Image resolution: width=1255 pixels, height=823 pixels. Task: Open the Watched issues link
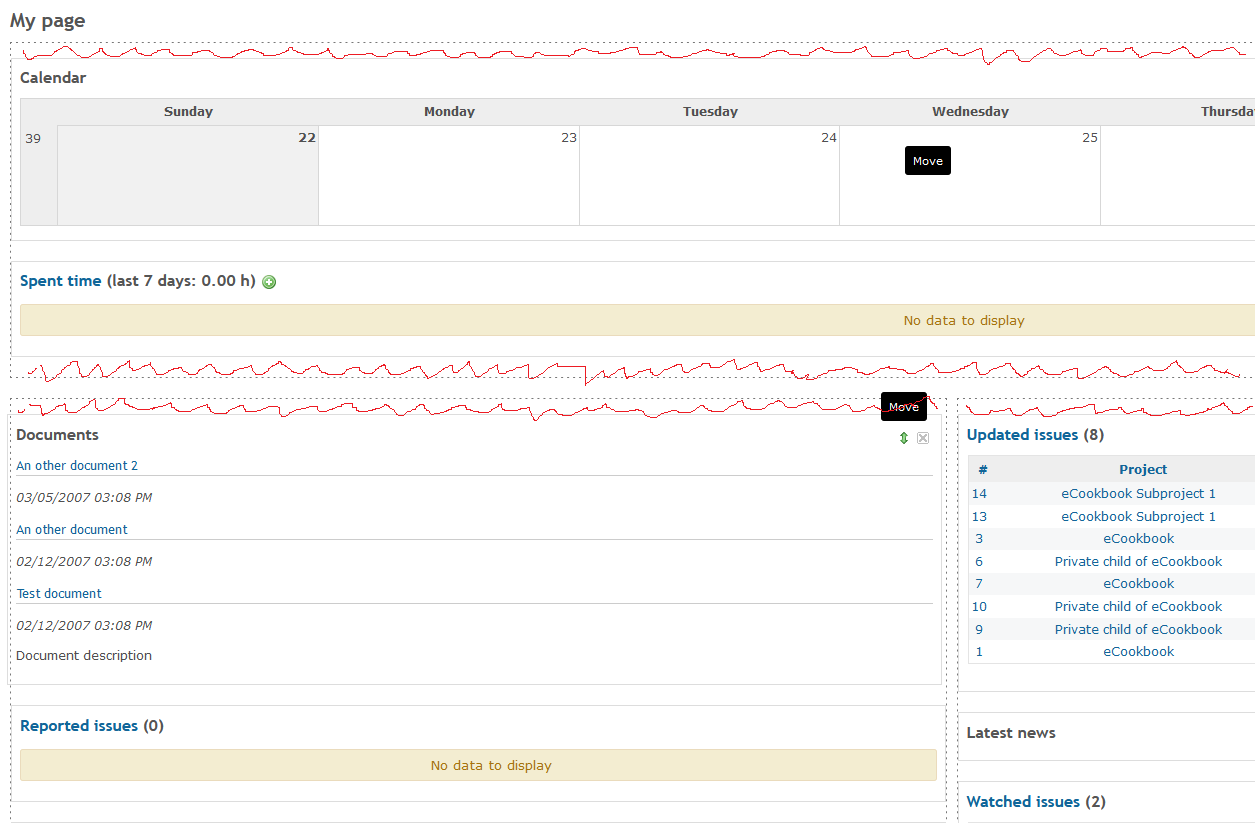(x=1023, y=802)
